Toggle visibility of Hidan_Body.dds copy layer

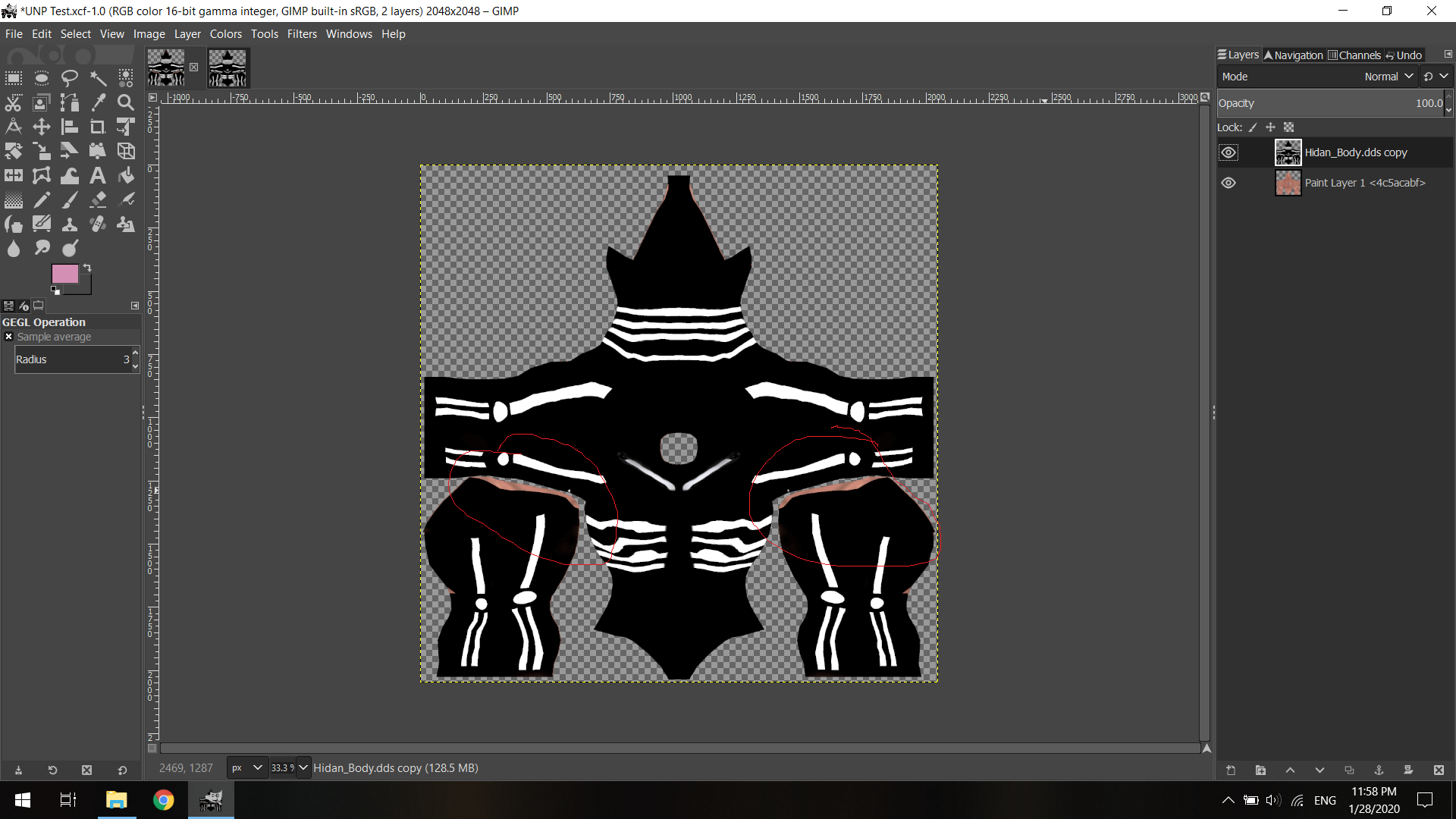(x=1228, y=152)
